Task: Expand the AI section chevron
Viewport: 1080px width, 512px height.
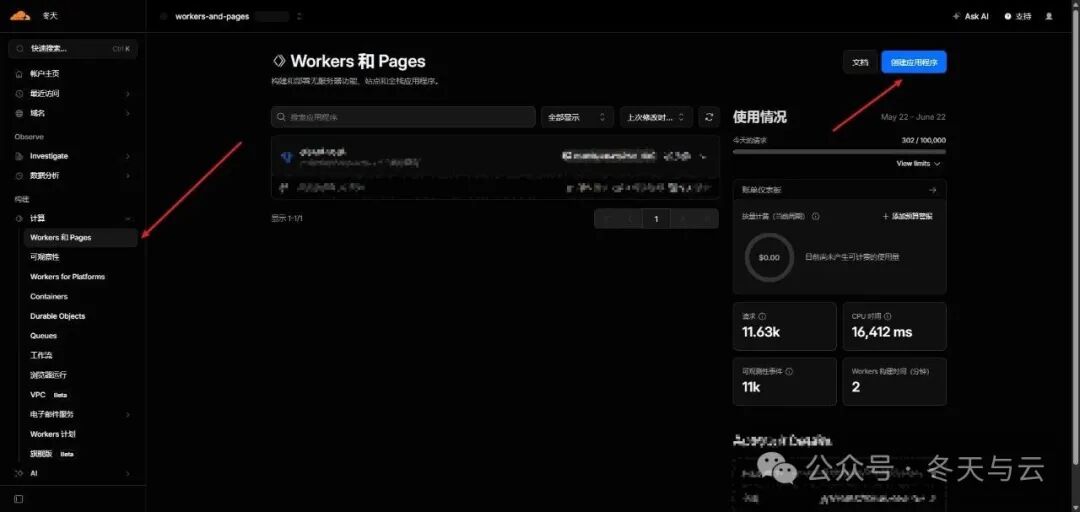Action: click(128, 474)
